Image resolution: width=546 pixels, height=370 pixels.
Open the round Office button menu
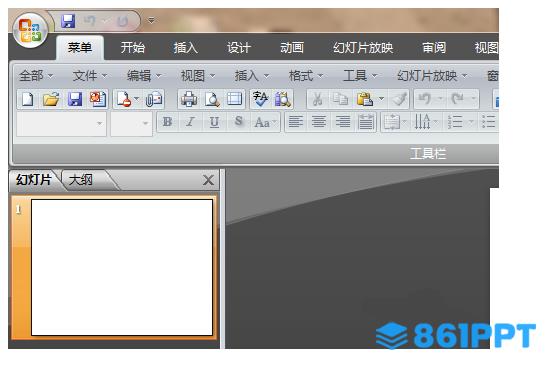coord(30,30)
